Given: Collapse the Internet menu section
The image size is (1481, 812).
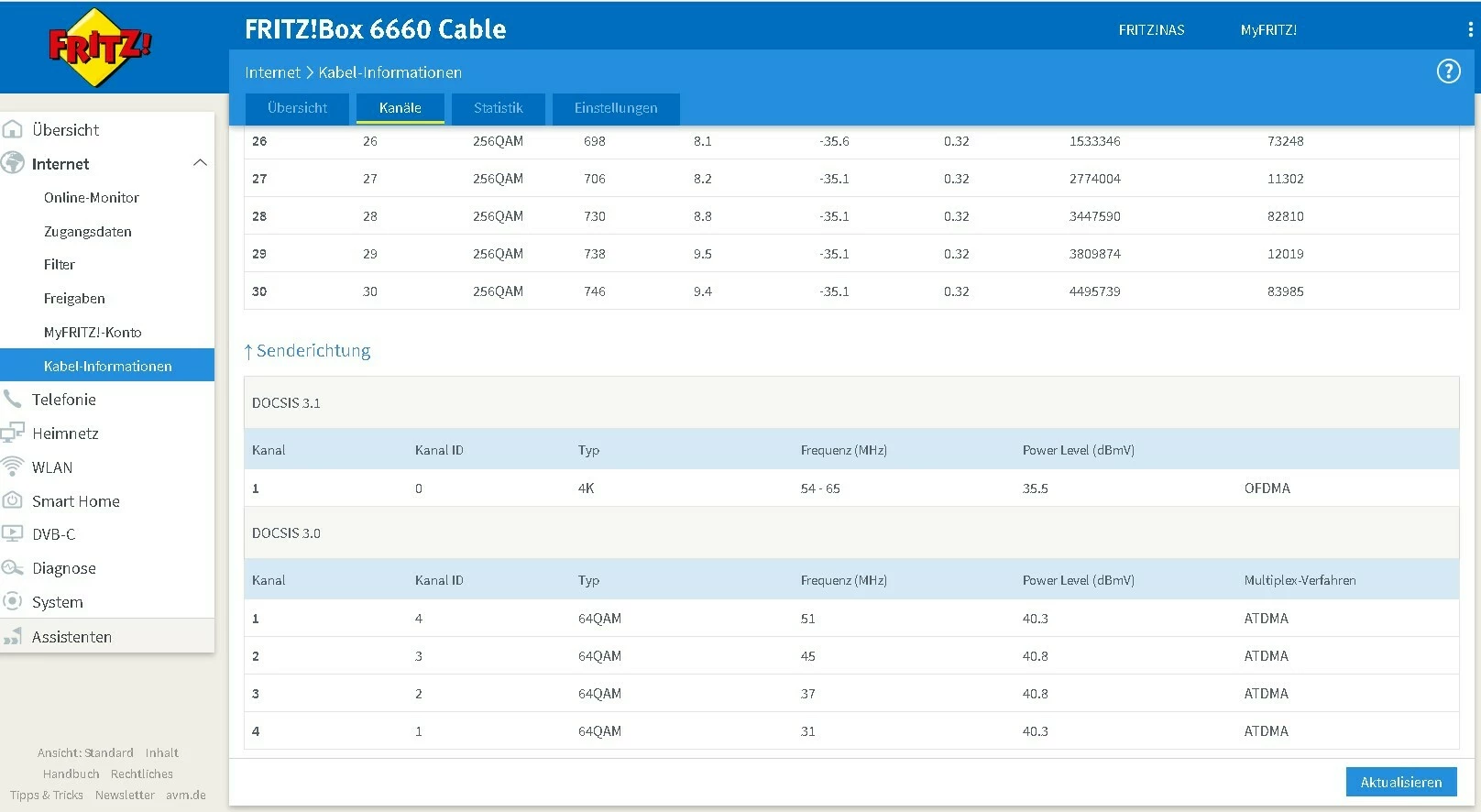Looking at the screenshot, I should pos(200,163).
